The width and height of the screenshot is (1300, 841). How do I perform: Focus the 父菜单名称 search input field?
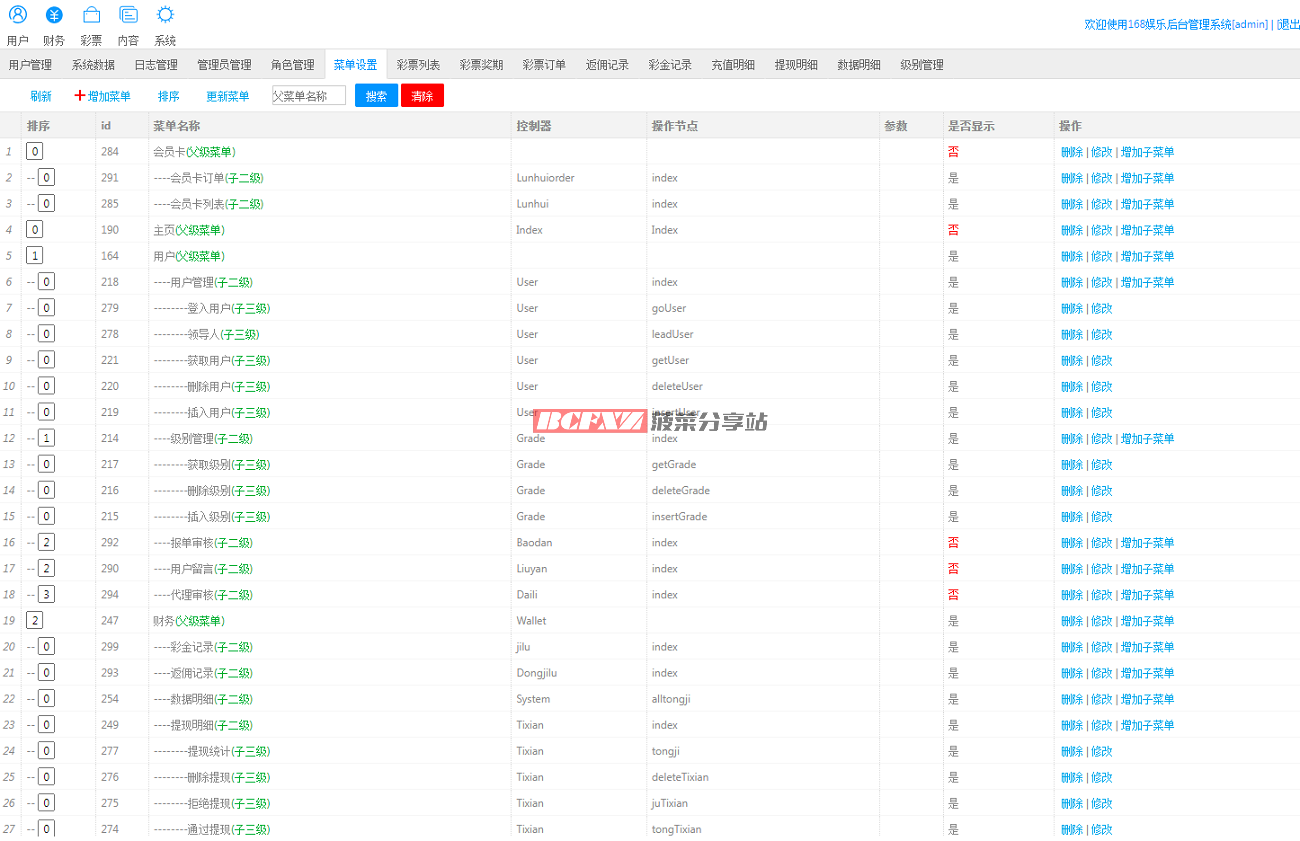pyautogui.click(x=309, y=96)
